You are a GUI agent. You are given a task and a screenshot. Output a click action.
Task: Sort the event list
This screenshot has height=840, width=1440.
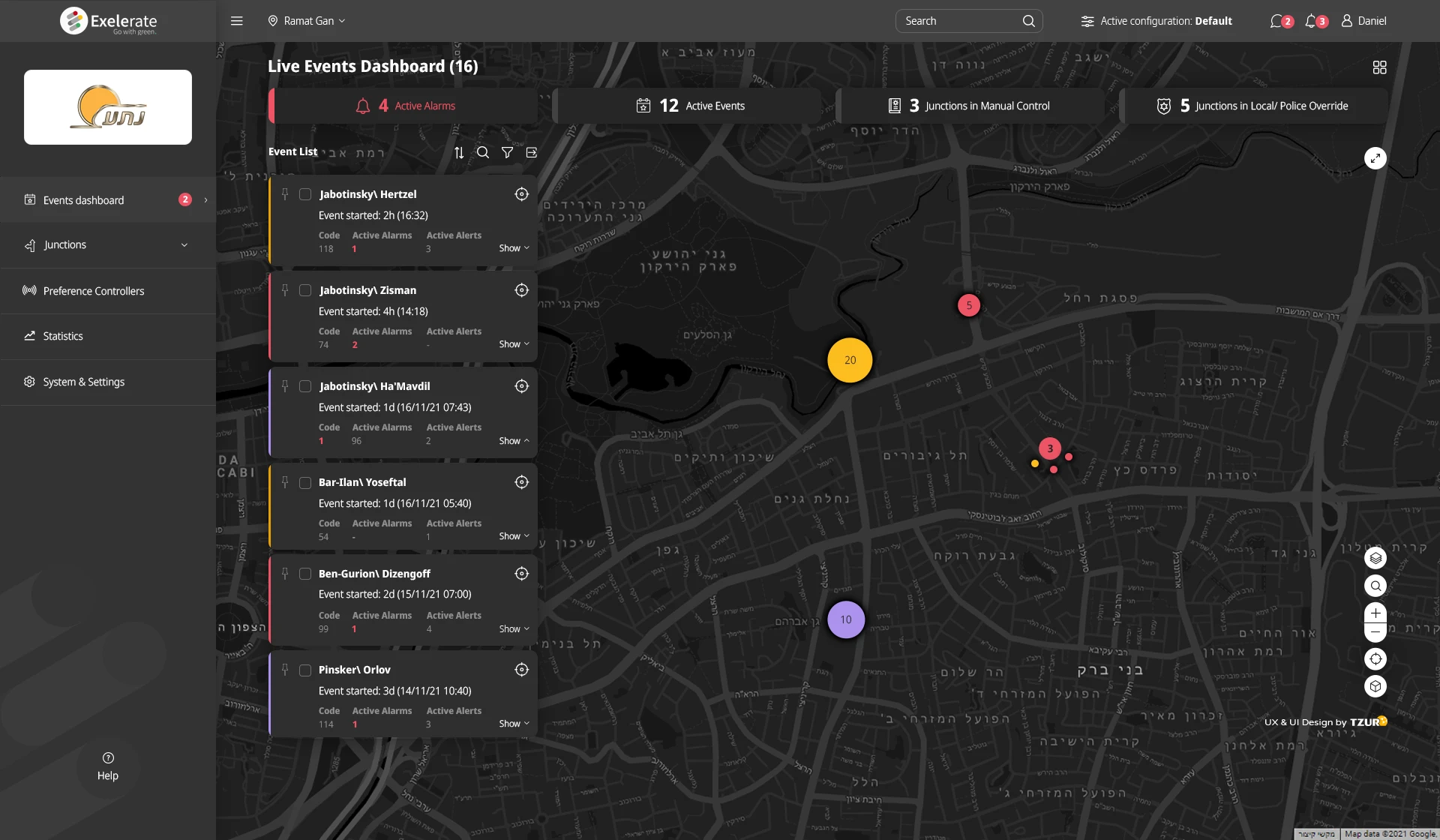tap(459, 152)
